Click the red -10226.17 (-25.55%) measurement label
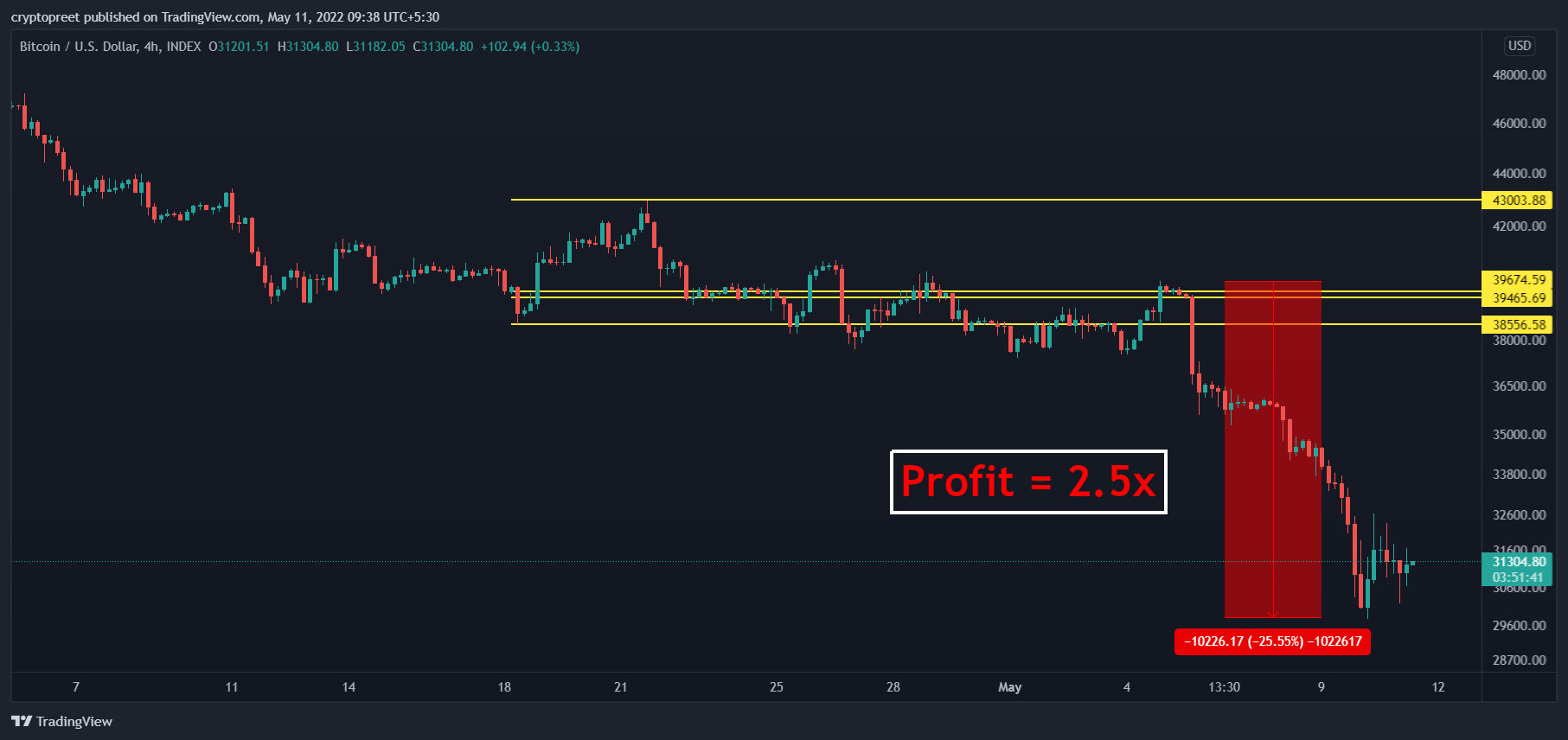 coord(1272,641)
